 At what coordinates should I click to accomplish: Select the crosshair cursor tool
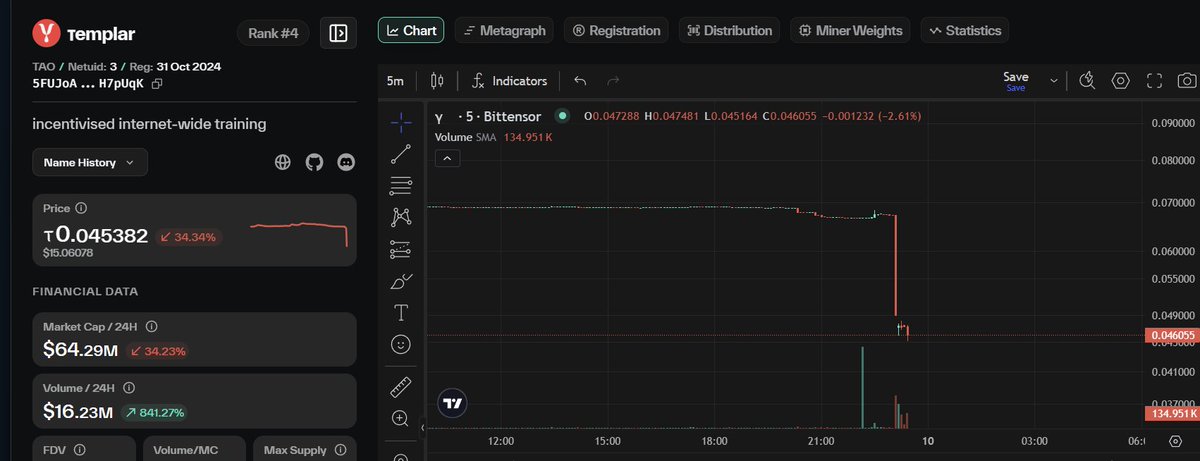[x=401, y=123]
